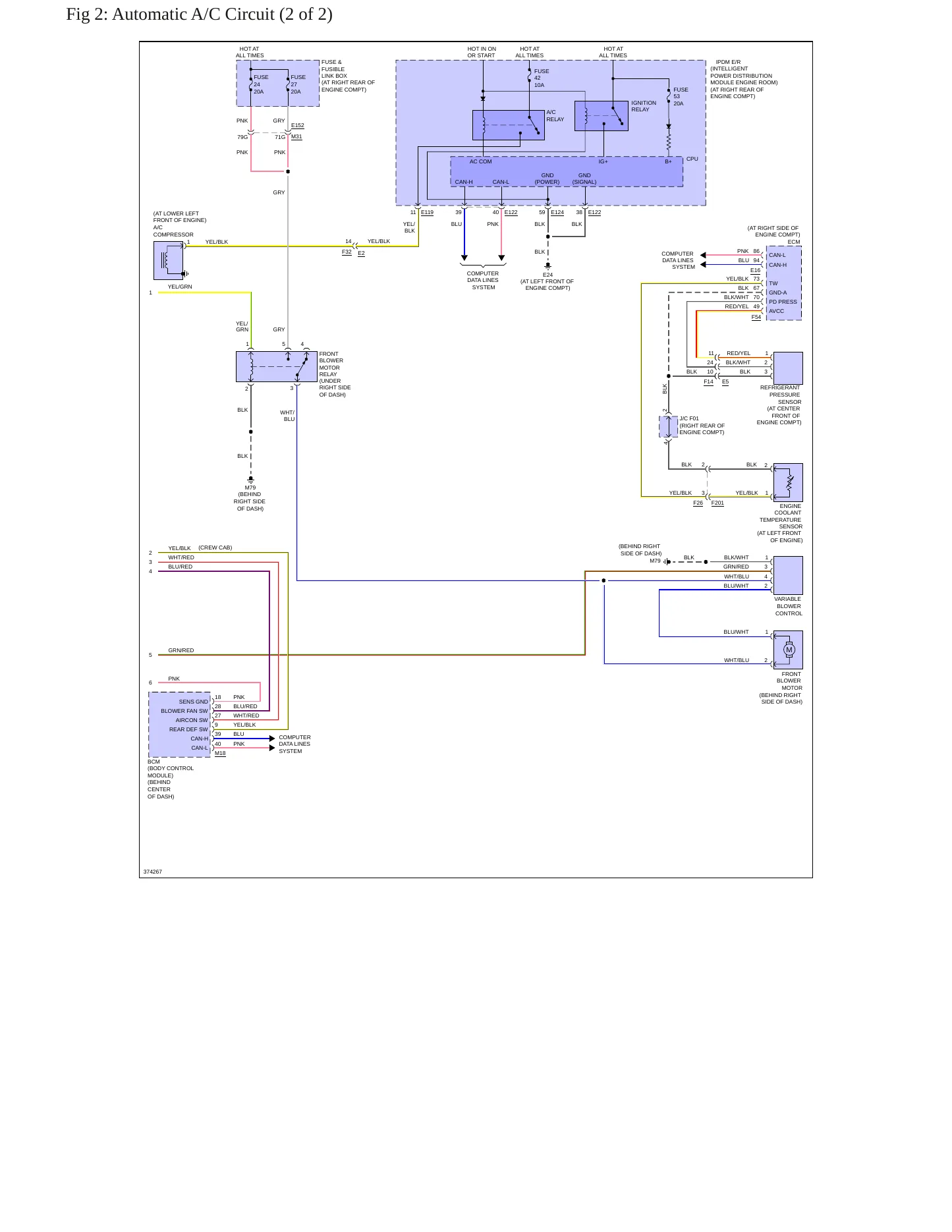Click the front blower motor 'M' symbol

(x=789, y=650)
